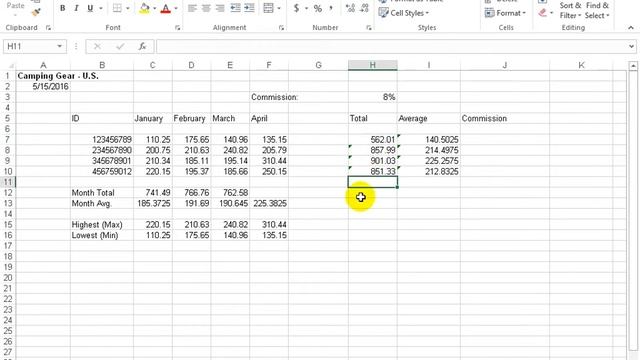640x360 pixels.
Task: Launch Font settings dialog launcher
Action: point(178,28)
